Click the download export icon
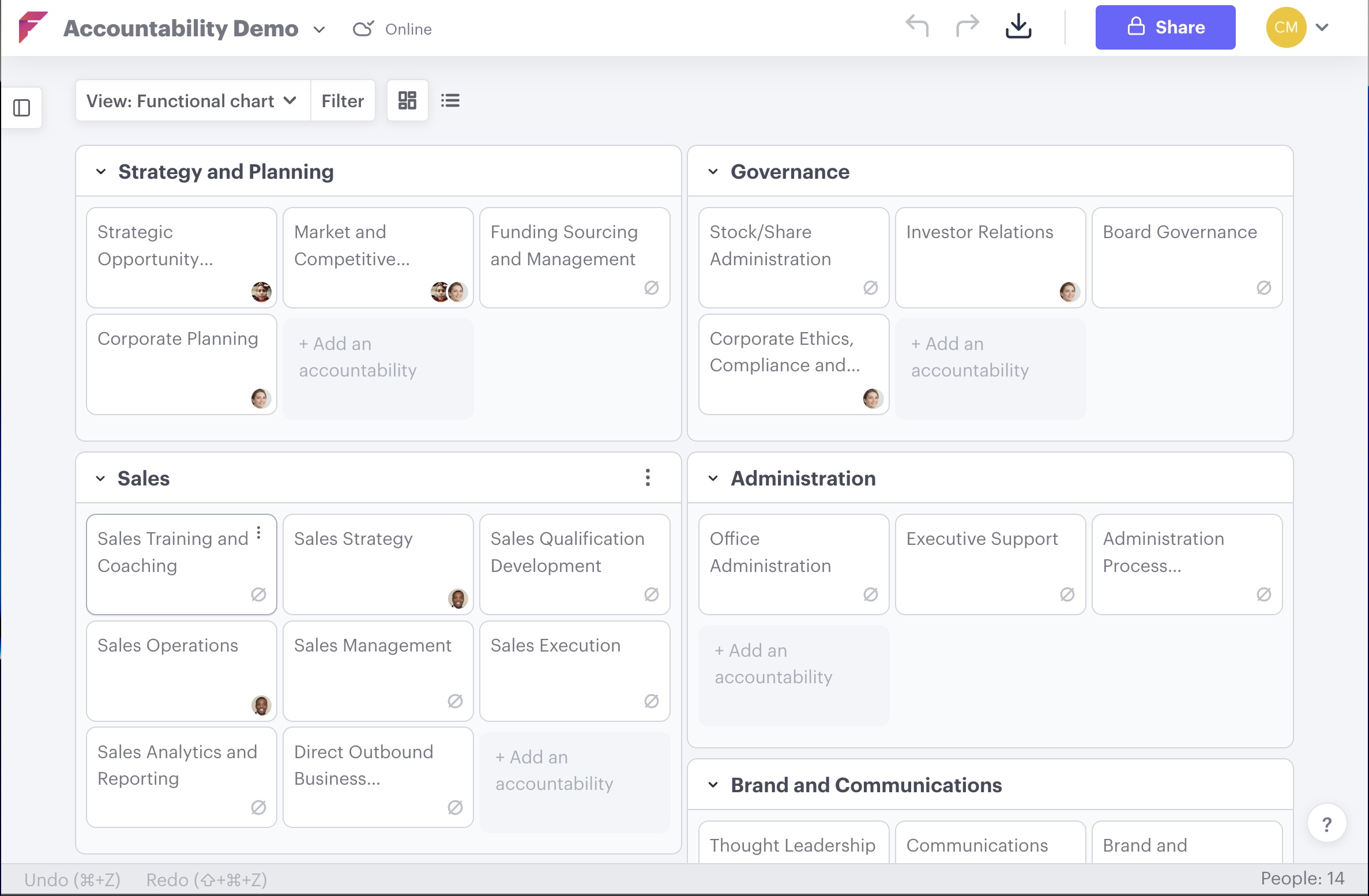 tap(1018, 27)
